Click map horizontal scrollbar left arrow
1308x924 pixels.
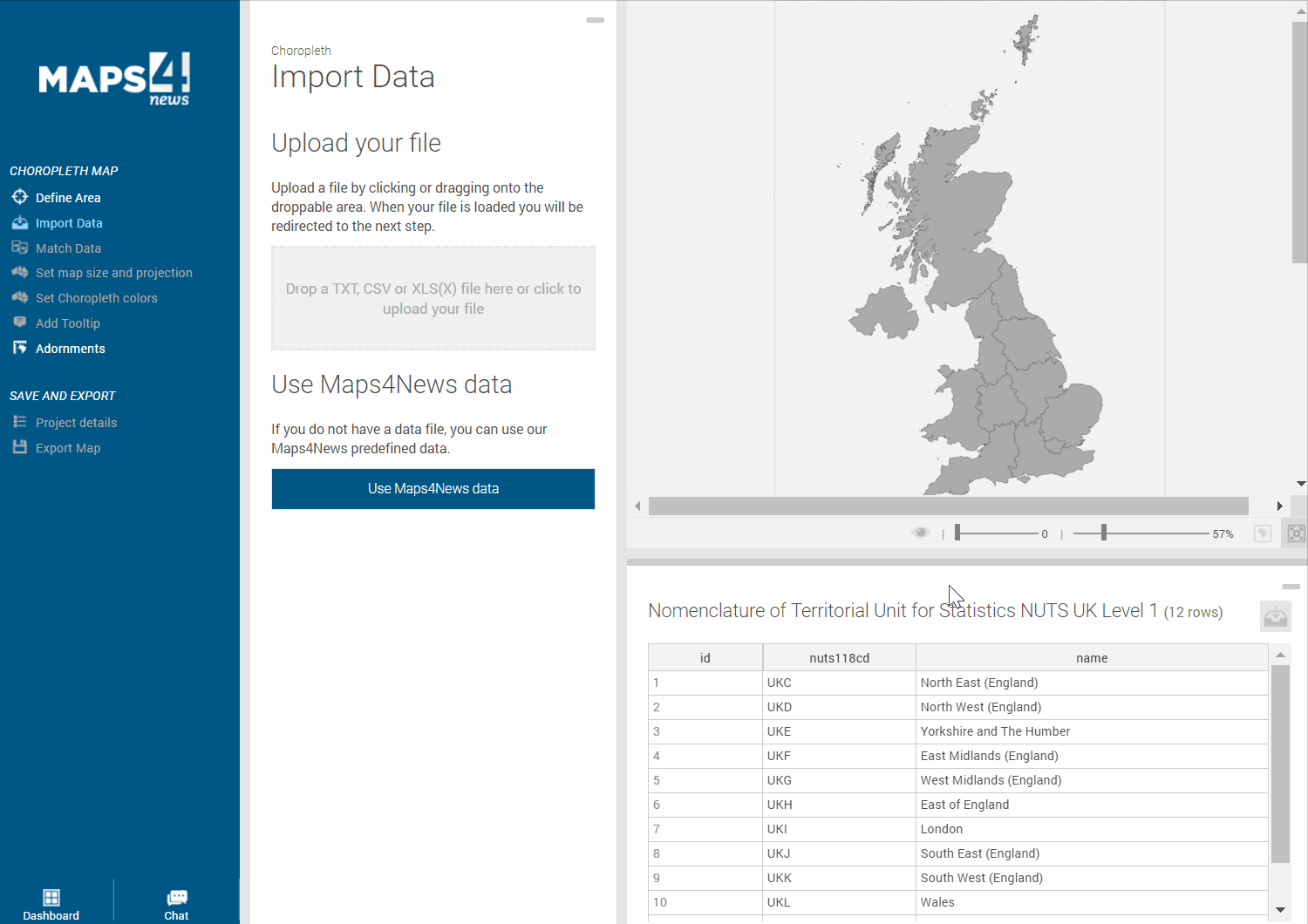[637, 506]
